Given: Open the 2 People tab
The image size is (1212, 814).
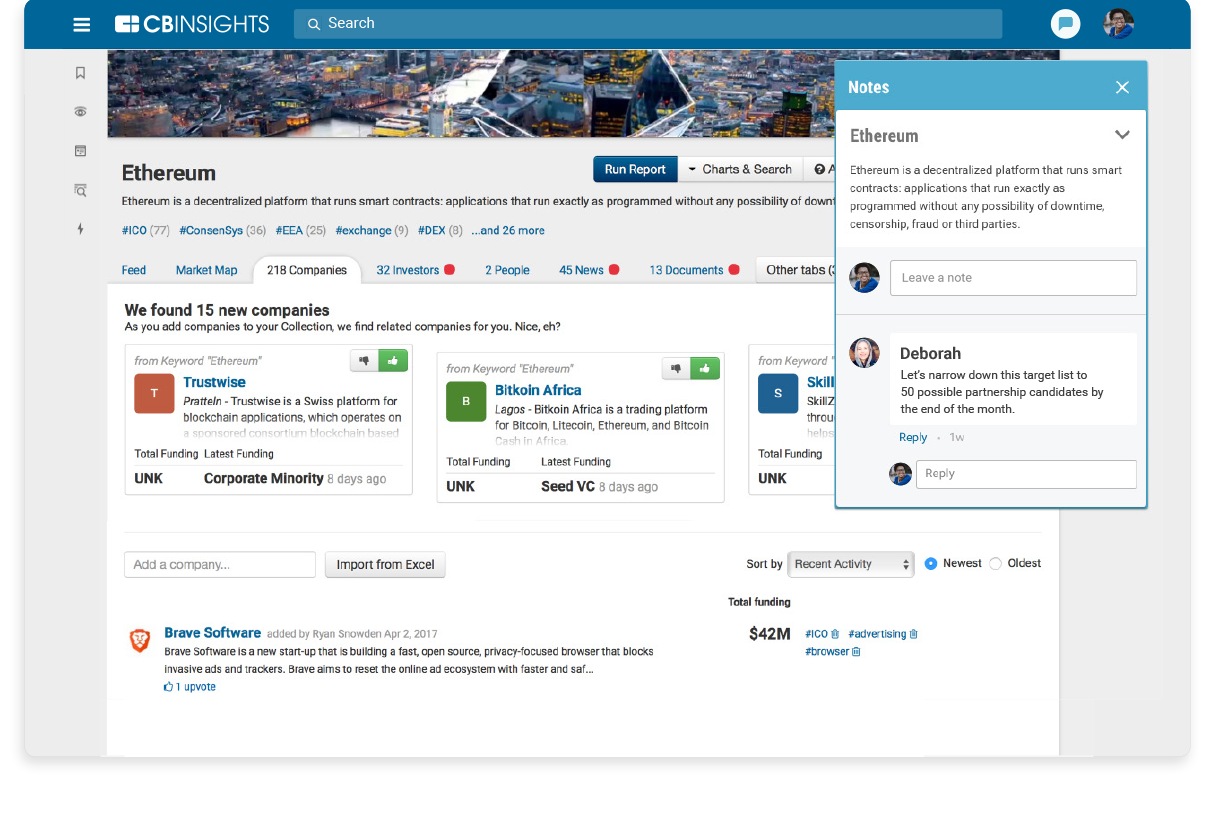Looking at the screenshot, I should point(508,270).
